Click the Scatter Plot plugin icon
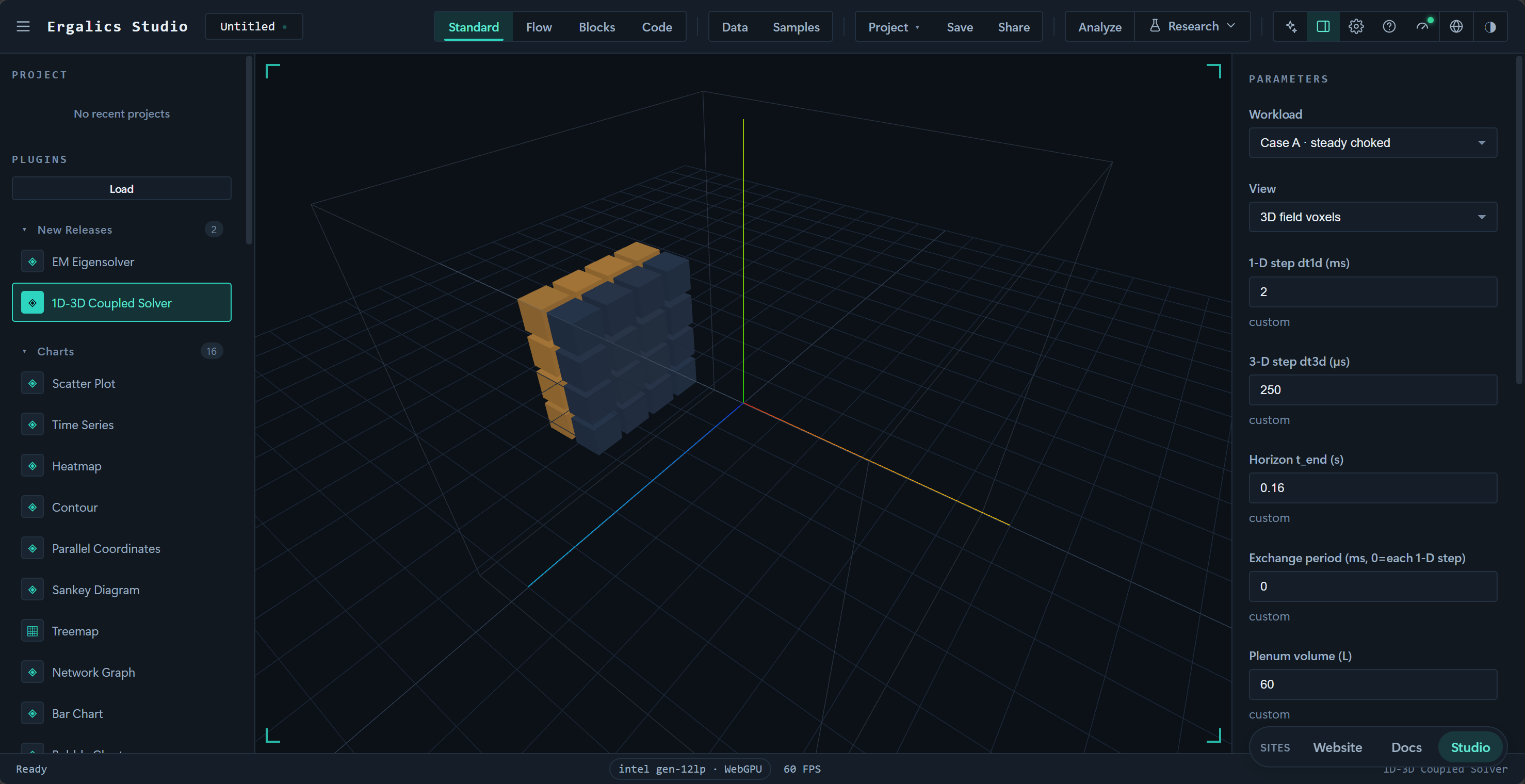The height and width of the screenshot is (784, 1525). (x=33, y=383)
